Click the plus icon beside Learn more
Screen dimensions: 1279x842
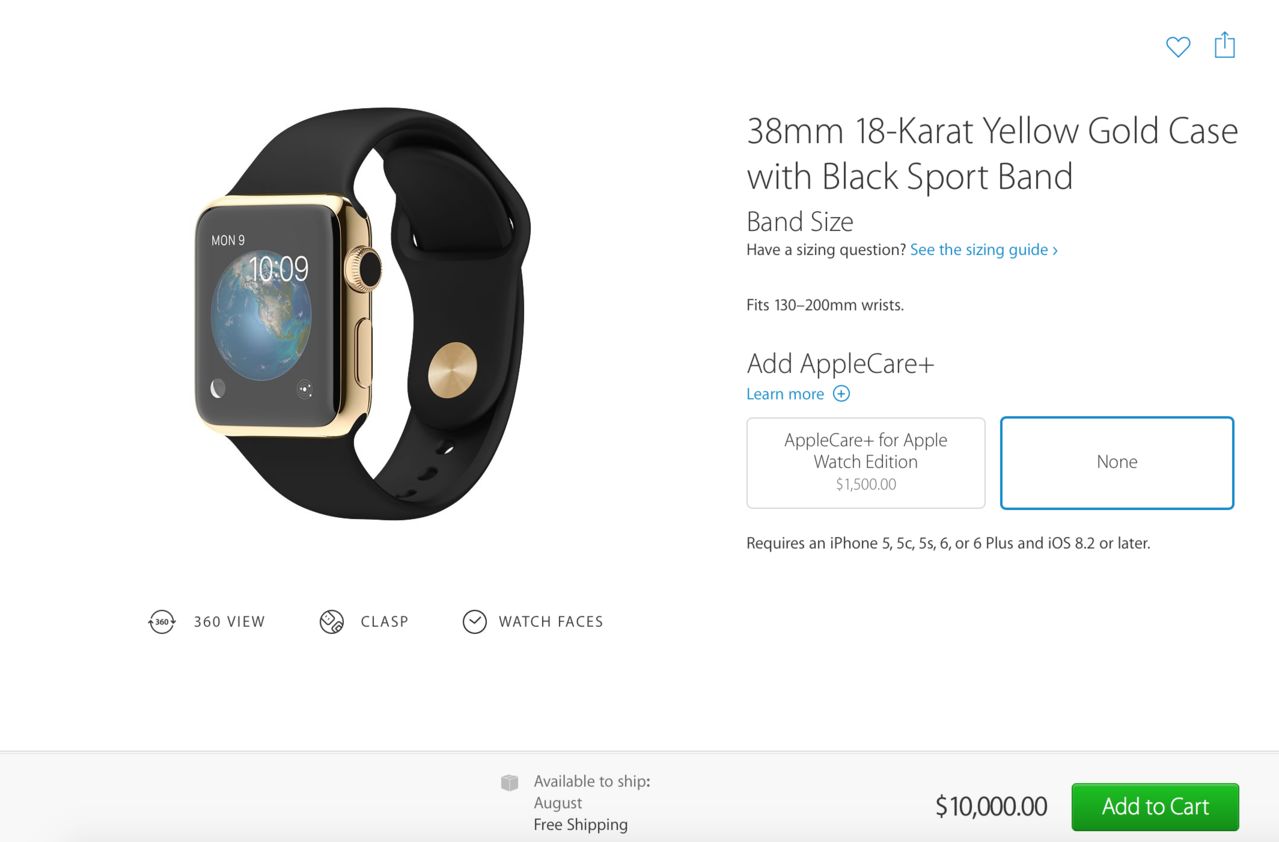pos(841,394)
